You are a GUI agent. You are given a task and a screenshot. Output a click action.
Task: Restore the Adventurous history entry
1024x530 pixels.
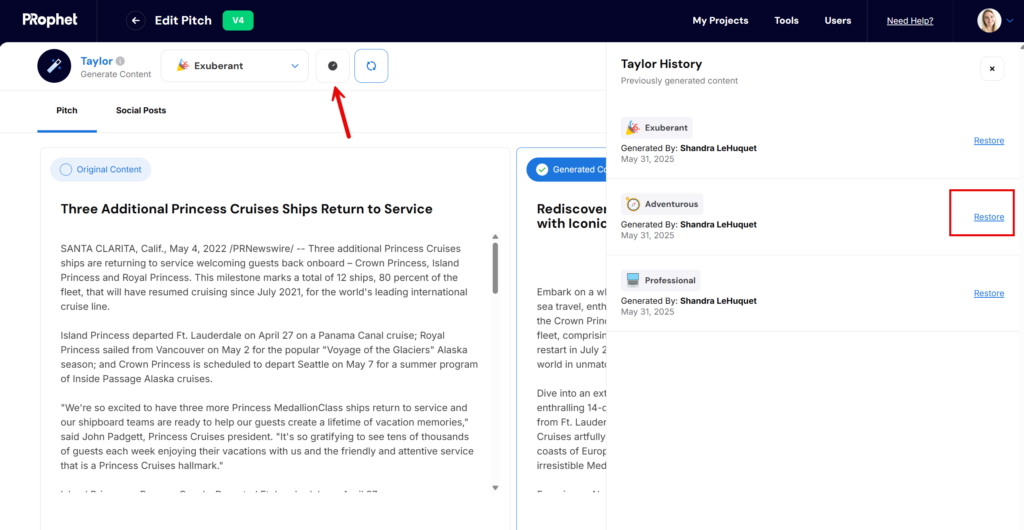point(989,217)
